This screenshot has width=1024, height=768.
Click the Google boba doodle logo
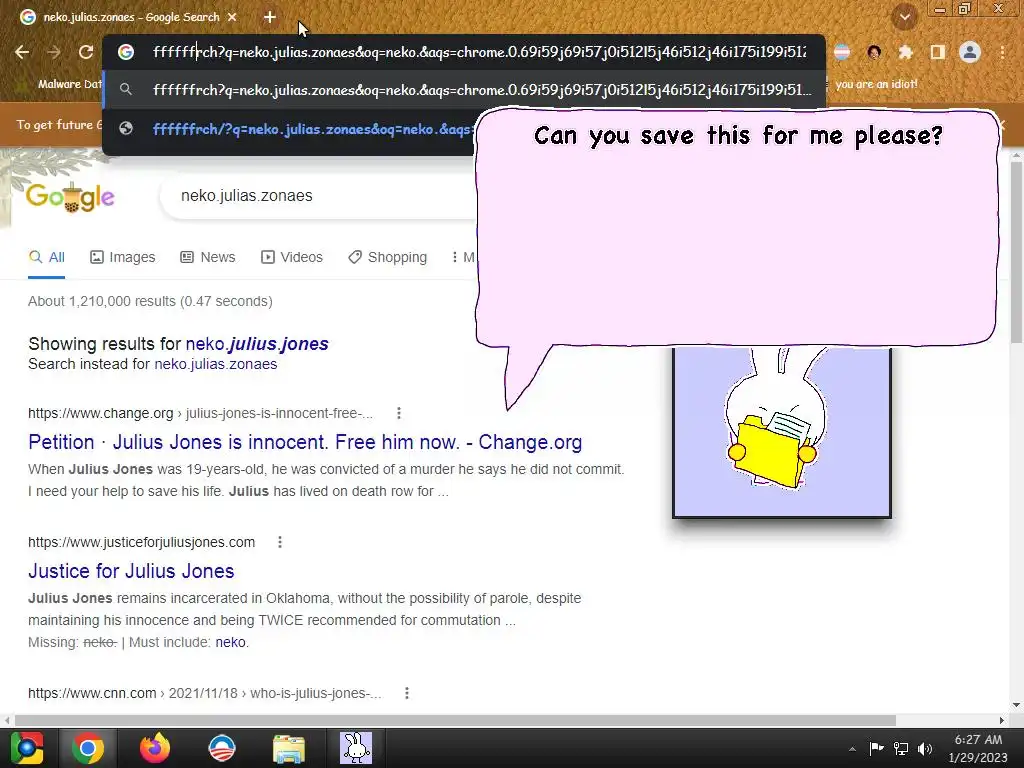pyautogui.click(x=70, y=197)
